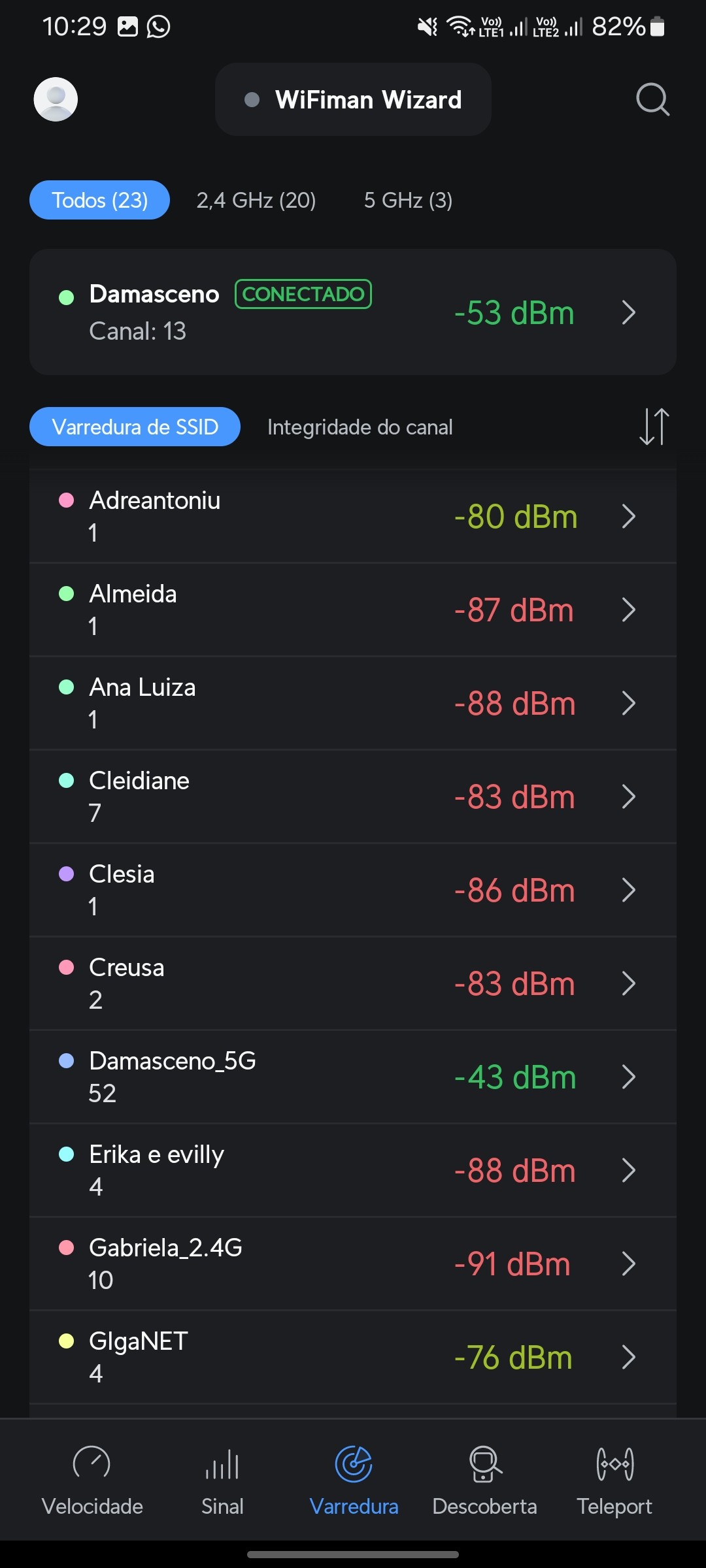
Task: Toggle the sort order arrows icon
Action: (654, 427)
